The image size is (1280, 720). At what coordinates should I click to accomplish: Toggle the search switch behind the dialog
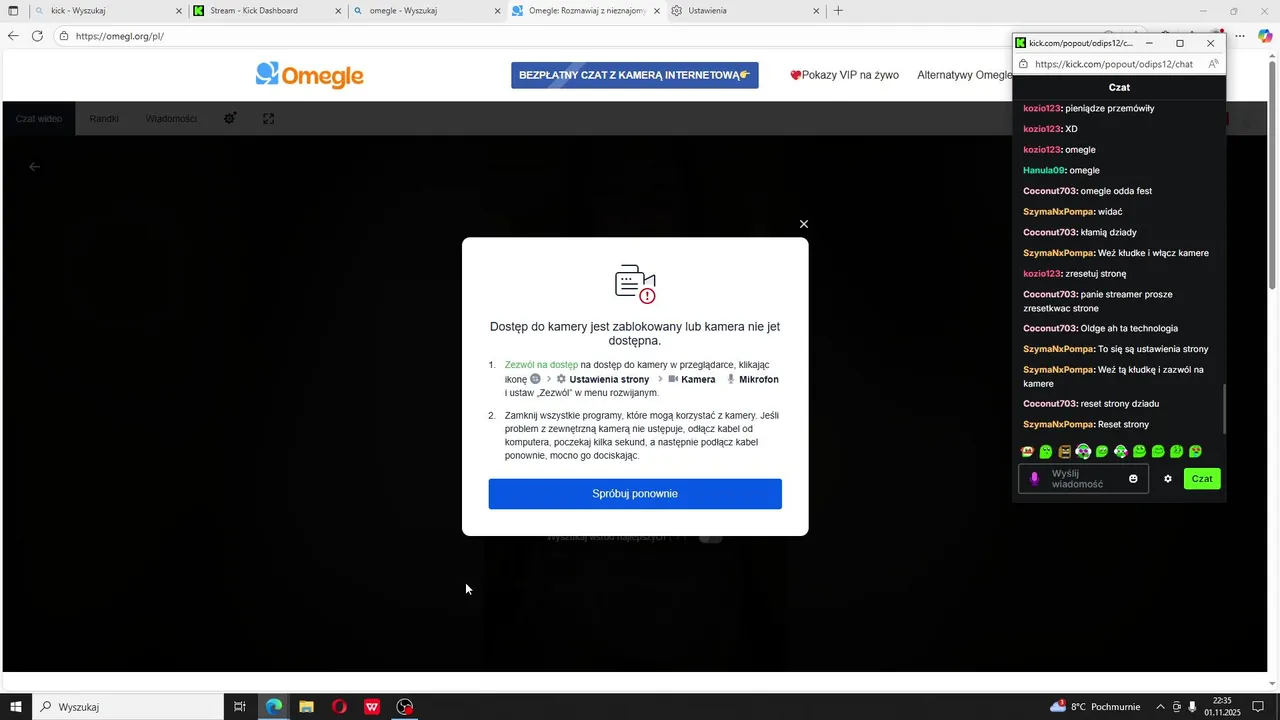click(x=710, y=537)
